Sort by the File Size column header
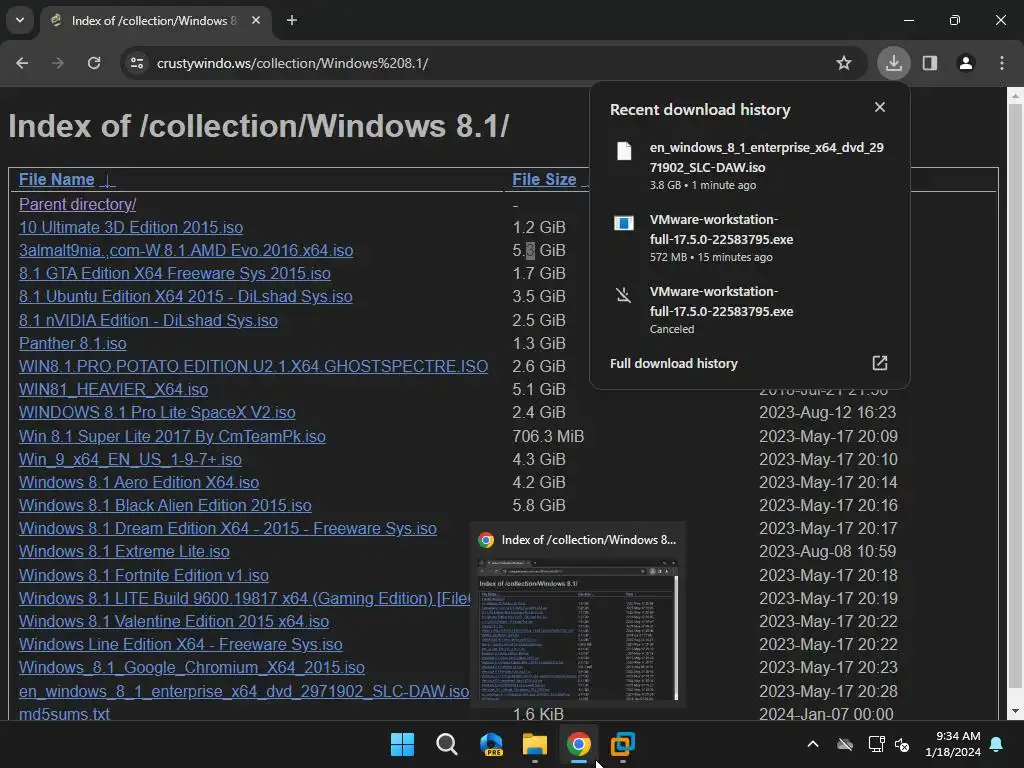This screenshot has height=768, width=1024. [544, 180]
